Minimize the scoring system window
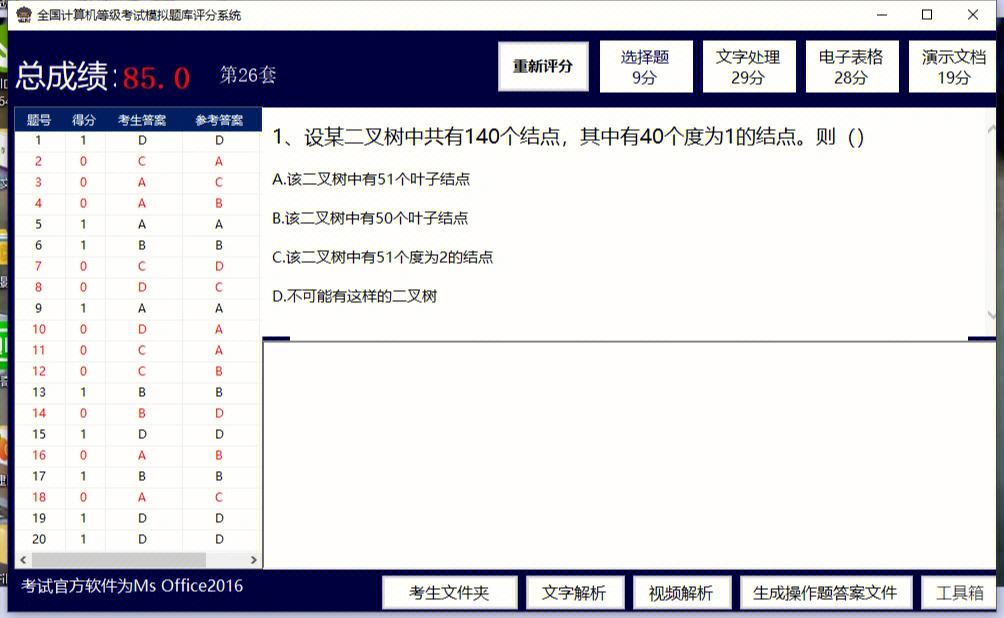The height and width of the screenshot is (618, 1004). click(882, 15)
